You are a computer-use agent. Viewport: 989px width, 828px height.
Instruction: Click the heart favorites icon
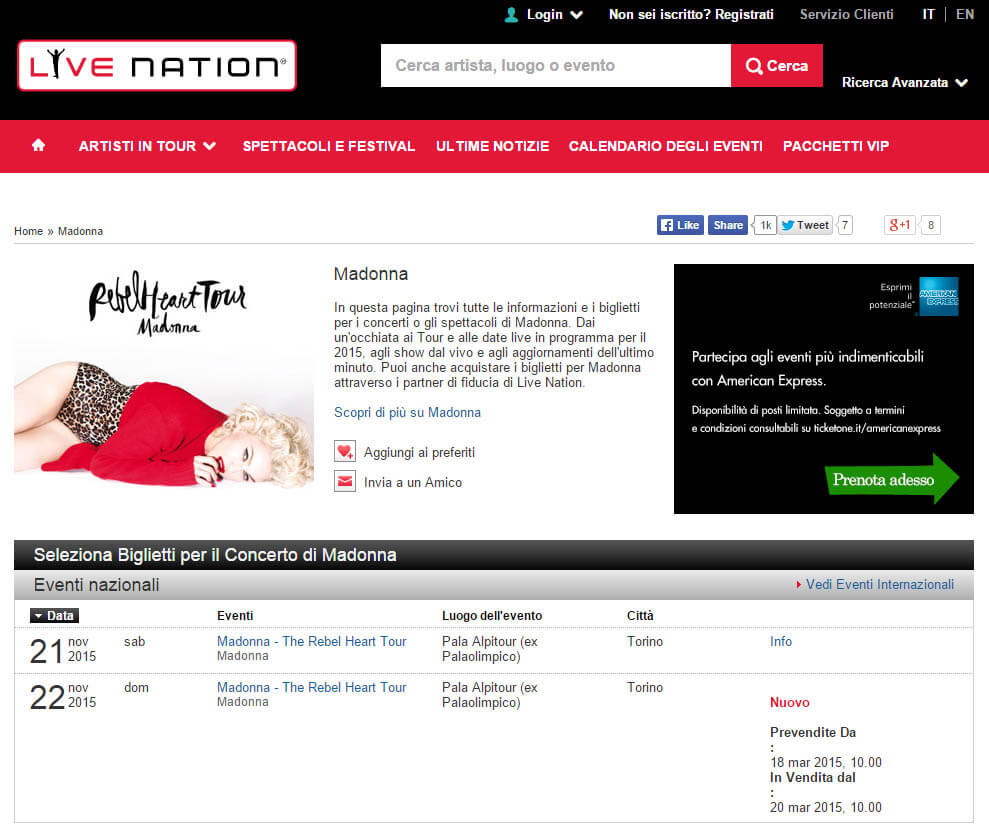coord(344,452)
